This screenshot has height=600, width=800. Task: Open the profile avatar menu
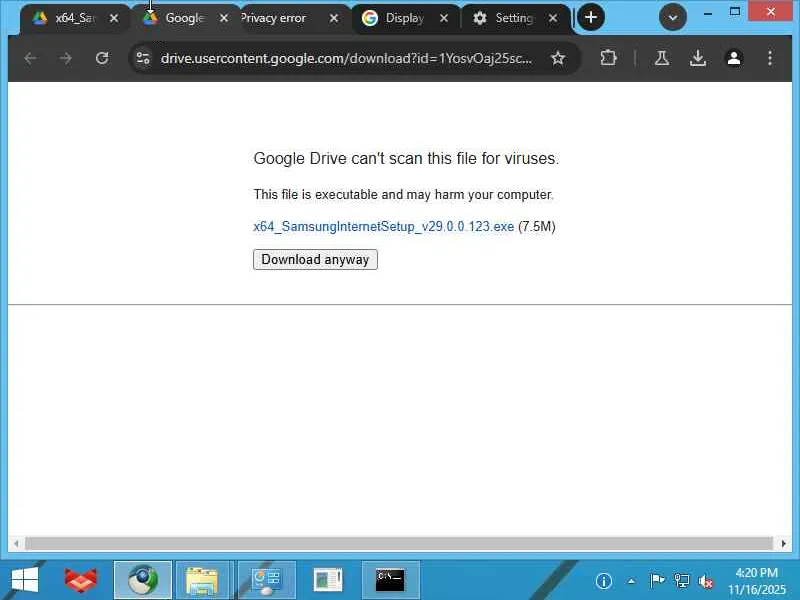[734, 58]
